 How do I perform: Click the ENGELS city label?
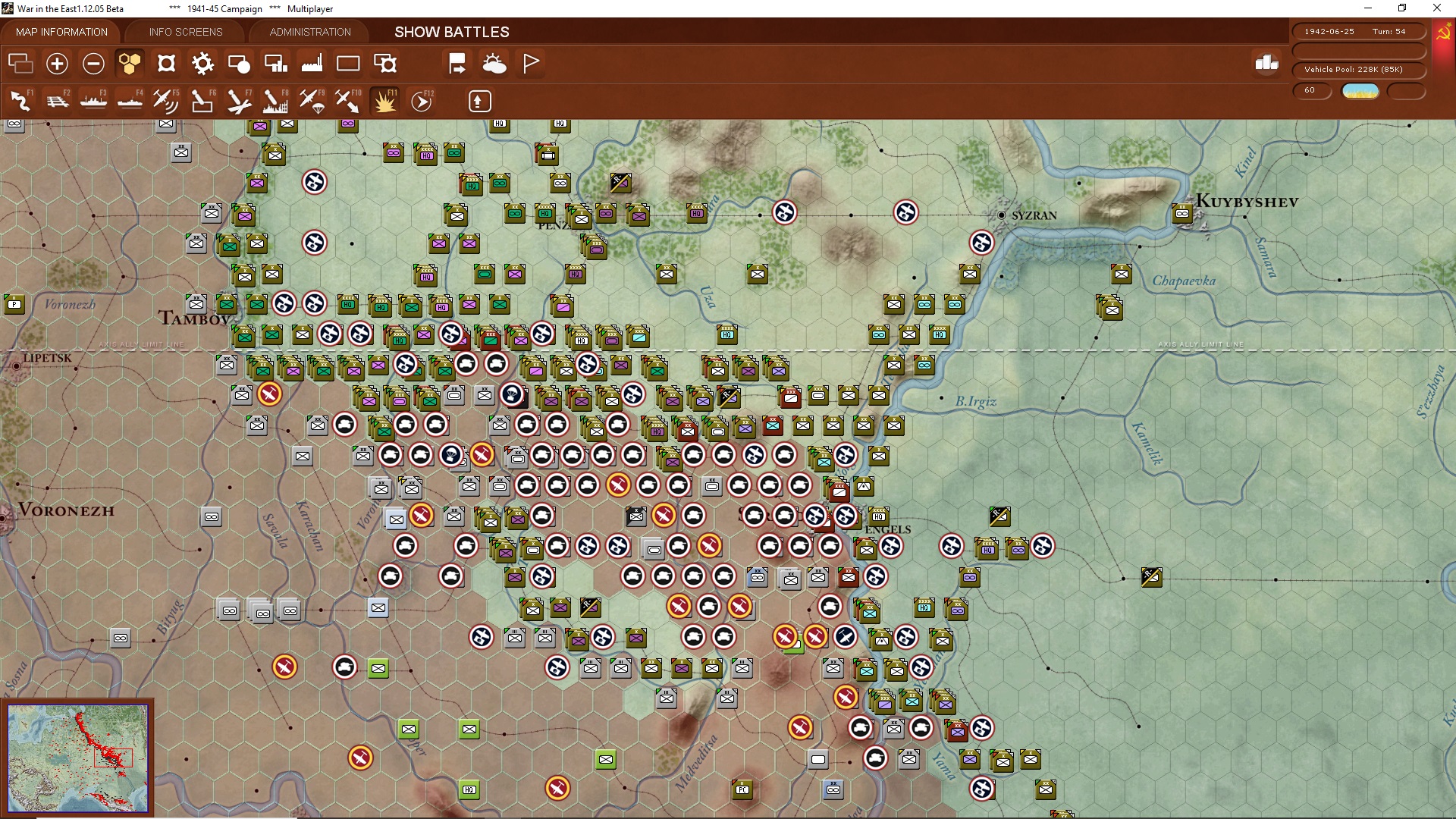(888, 529)
